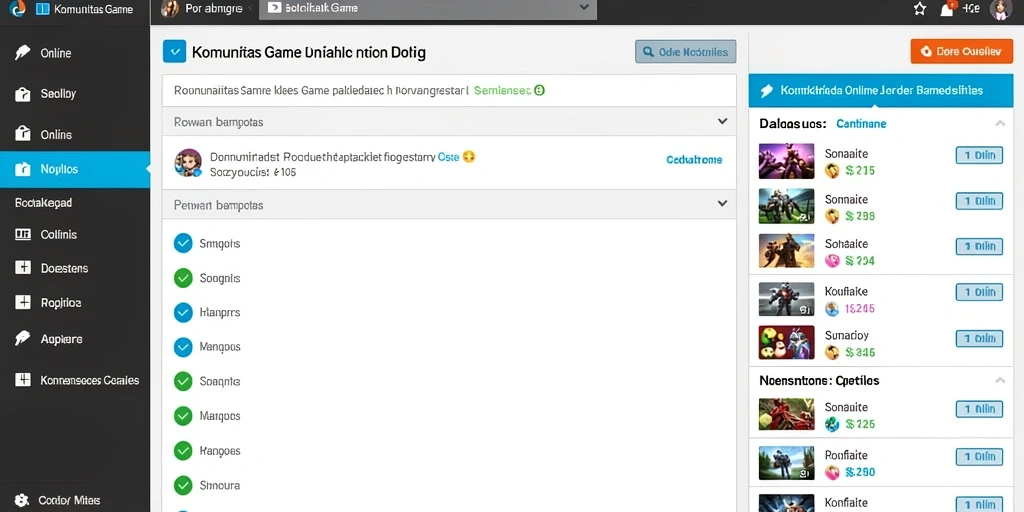Collapse the Petwan bampotas section

pyautogui.click(x=722, y=204)
